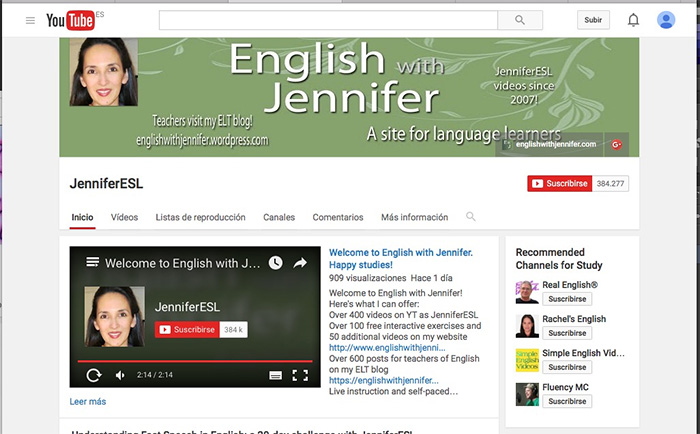Open the account avatar menu
Viewport: 700px width, 434px height.
coord(666,20)
